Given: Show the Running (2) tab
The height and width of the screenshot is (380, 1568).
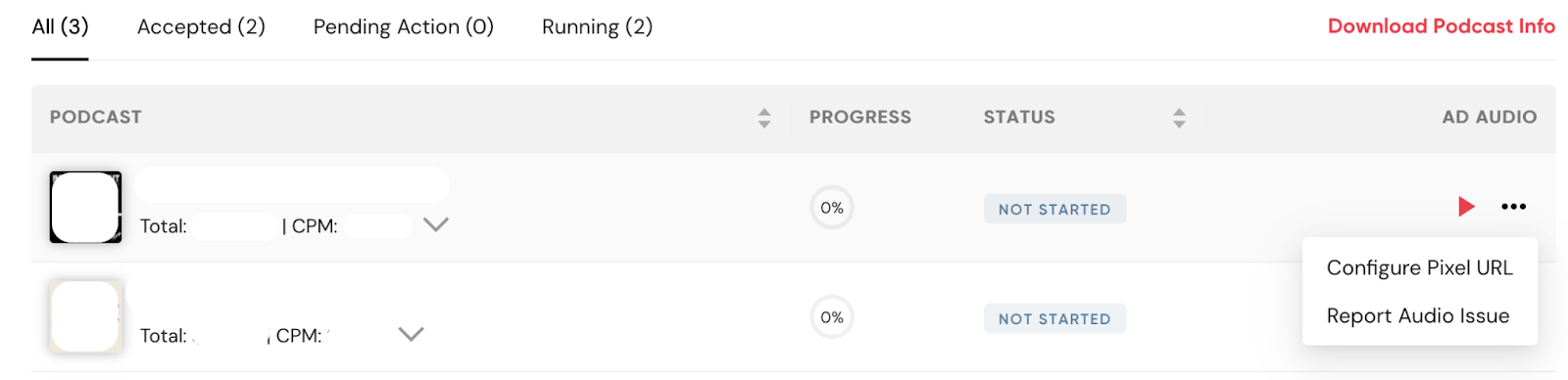Looking at the screenshot, I should pos(597,27).
